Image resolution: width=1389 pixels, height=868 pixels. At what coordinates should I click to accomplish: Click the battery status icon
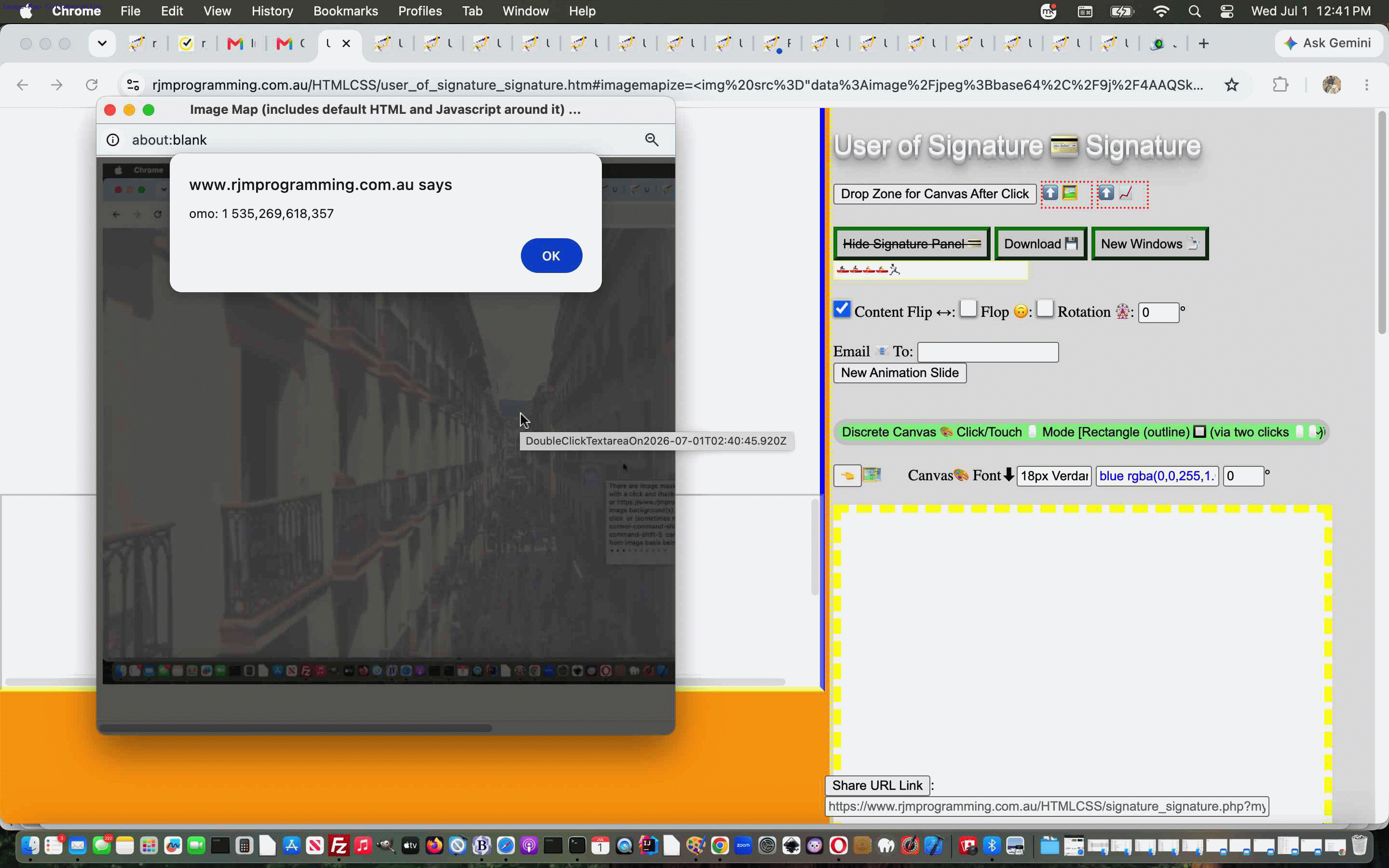pyautogui.click(x=1121, y=11)
